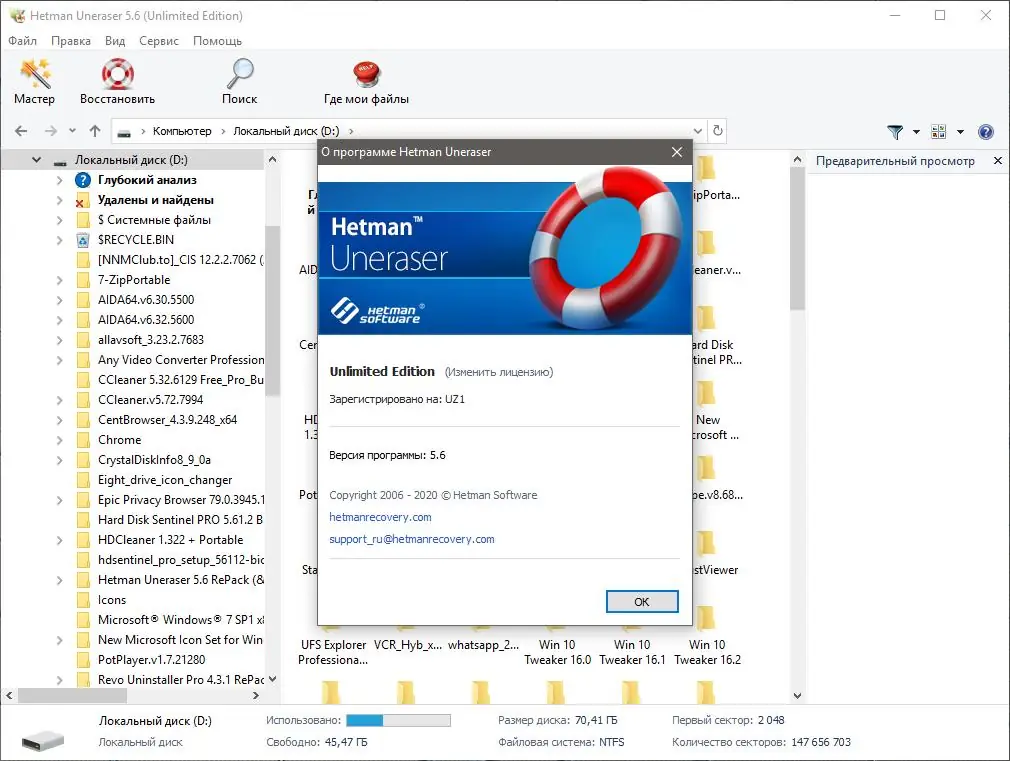Select CentBrowser_4.3.9.248_x64 tree folder
1010x761 pixels.
click(x=167, y=419)
